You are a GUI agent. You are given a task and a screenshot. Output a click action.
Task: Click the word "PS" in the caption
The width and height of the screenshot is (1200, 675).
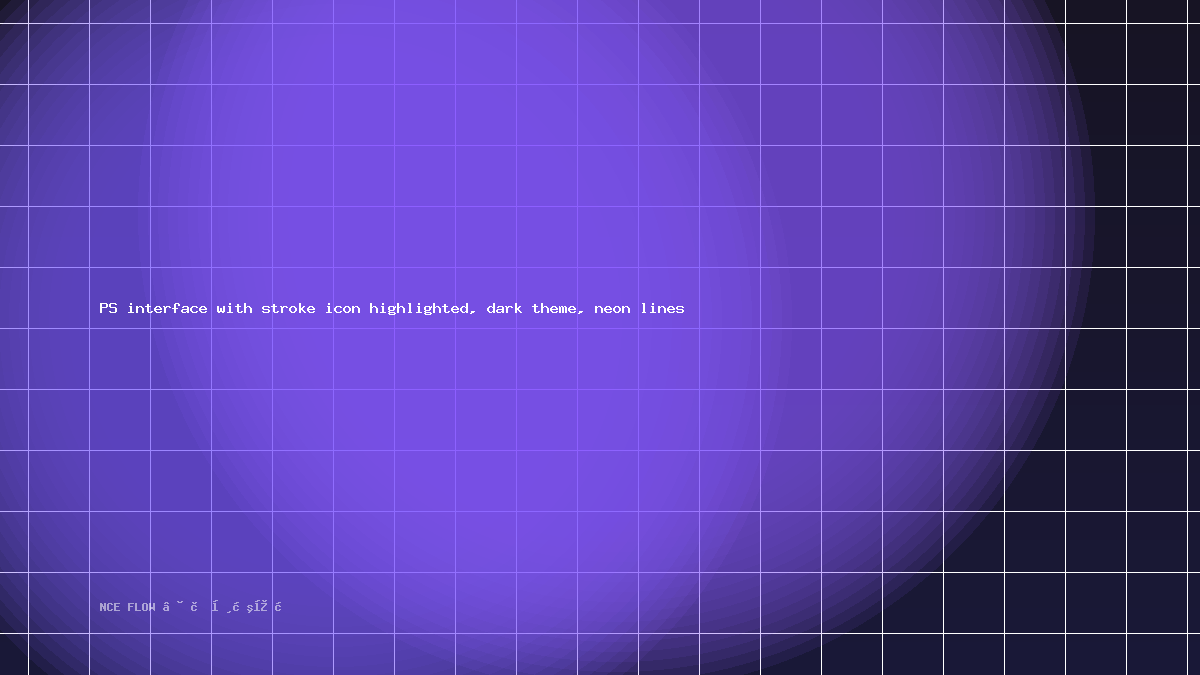pos(108,308)
